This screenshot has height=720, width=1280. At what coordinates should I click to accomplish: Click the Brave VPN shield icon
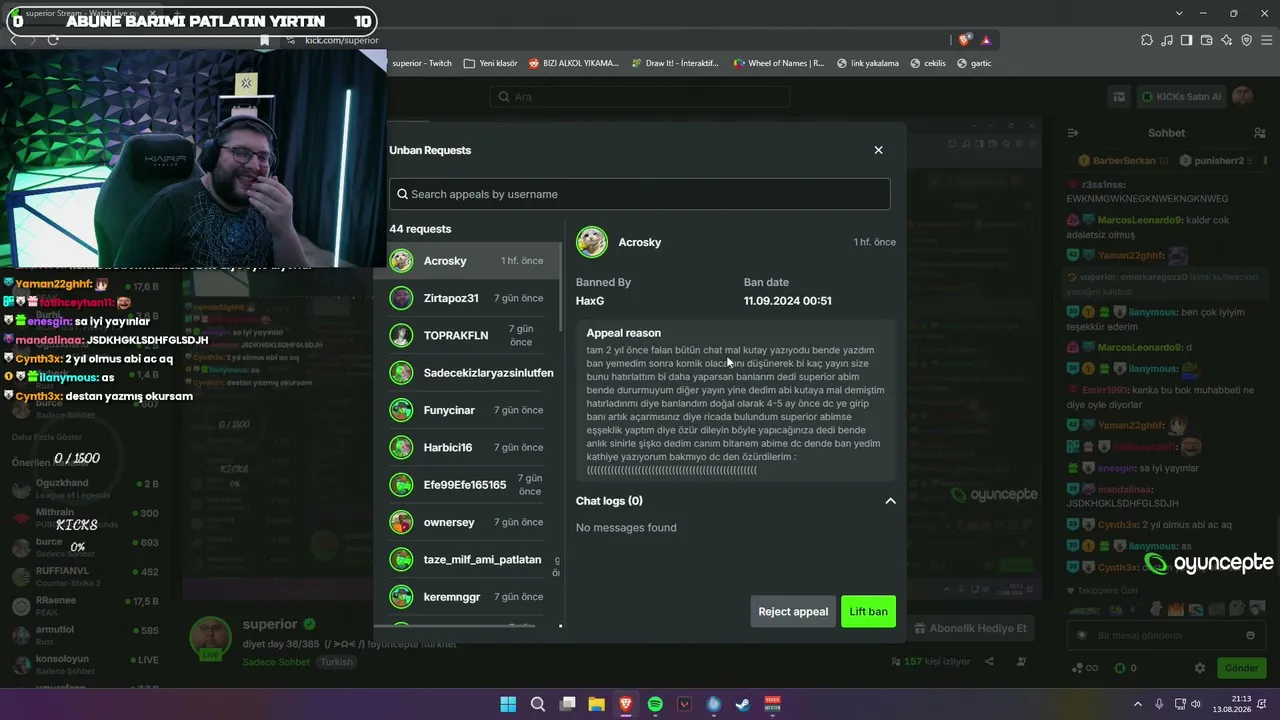click(1247, 40)
